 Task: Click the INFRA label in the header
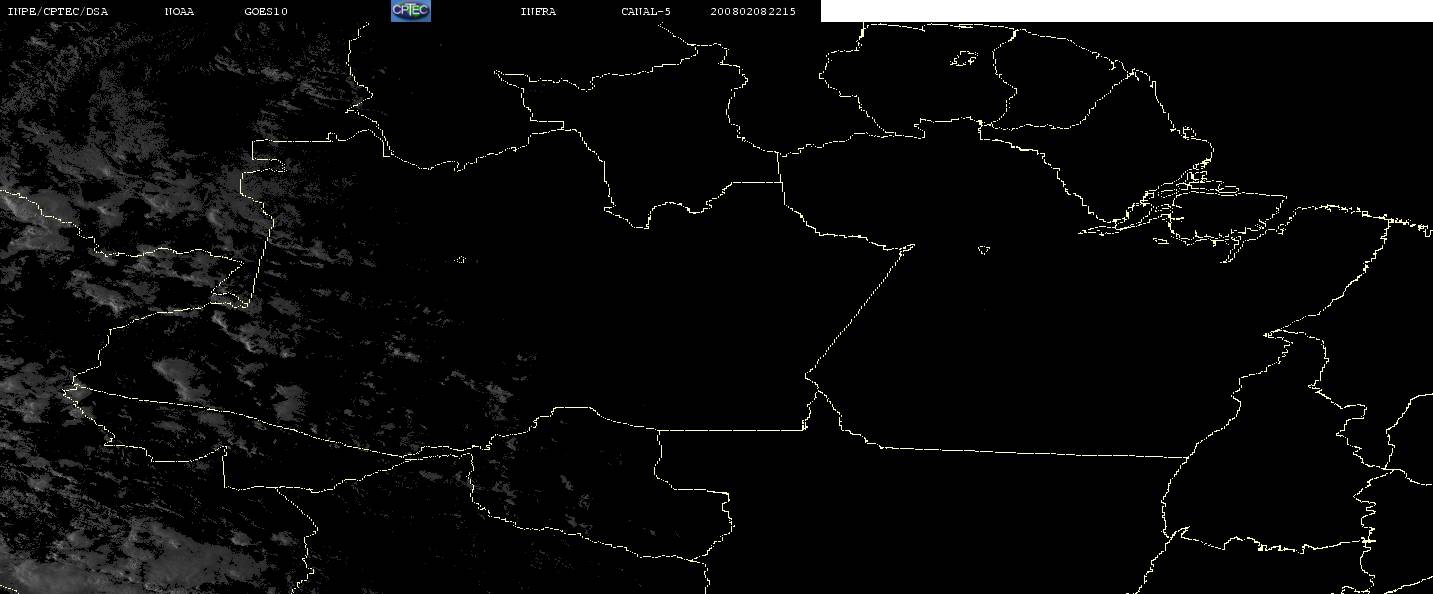tap(538, 11)
